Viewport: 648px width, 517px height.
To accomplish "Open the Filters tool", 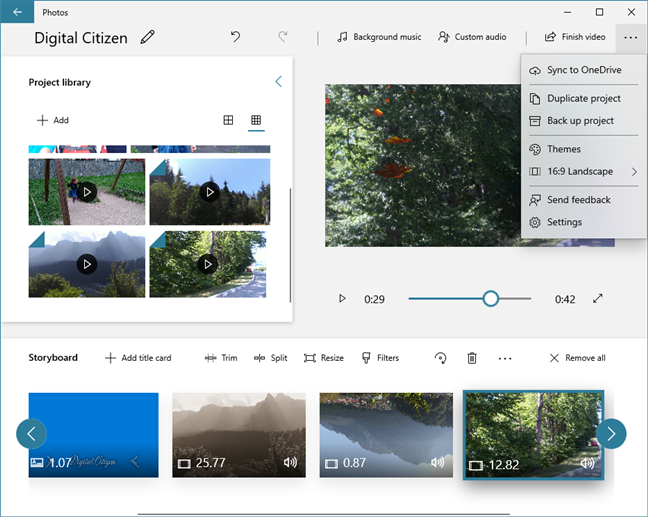I will click(380, 358).
